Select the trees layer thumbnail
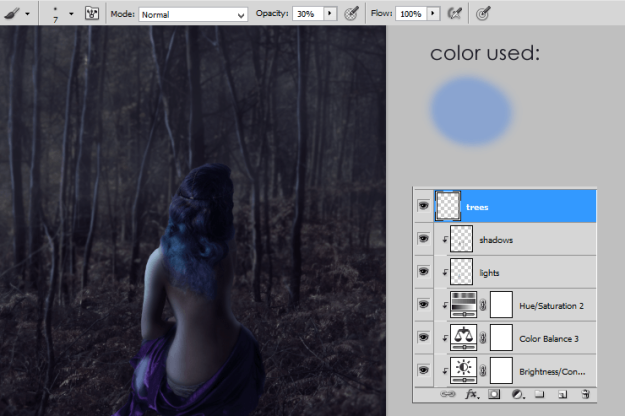Screen dimensions: 625x416 (x=448, y=206)
